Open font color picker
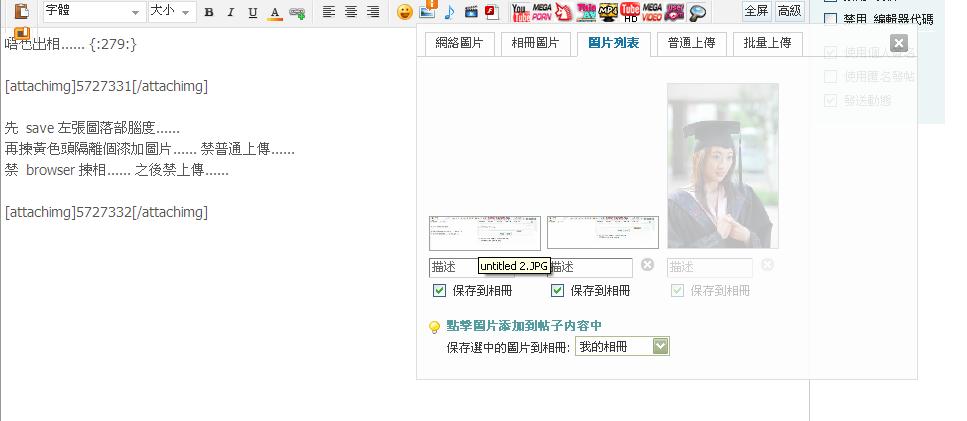The height and width of the screenshot is (421, 967). pyautogui.click(x=274, y=12)
